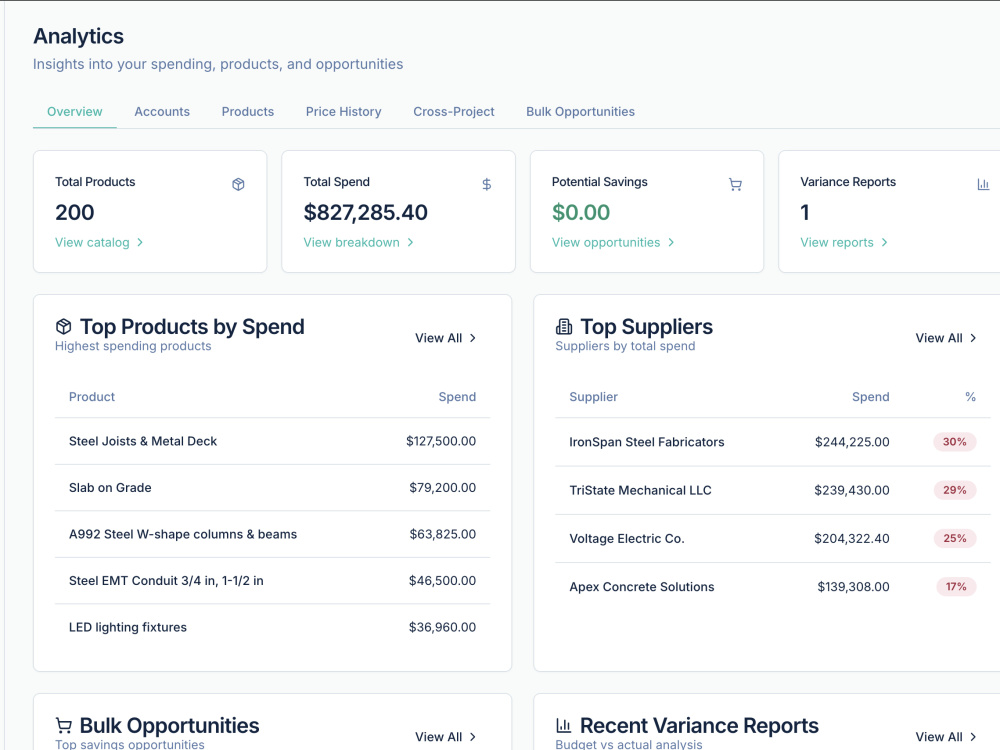Click the Total Products count 200
This screenshot has width=1000, height=750.
coord(75,212)
